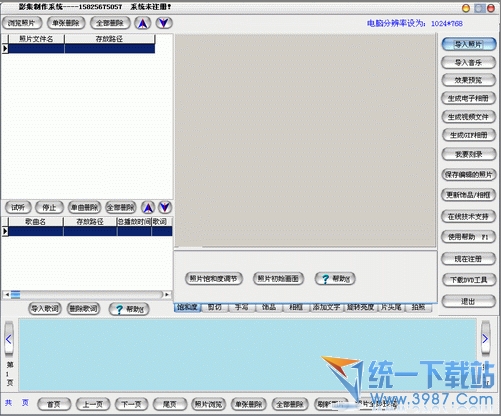
Task: Click the song list scrollbar left arrow
Action: [7, 295]
